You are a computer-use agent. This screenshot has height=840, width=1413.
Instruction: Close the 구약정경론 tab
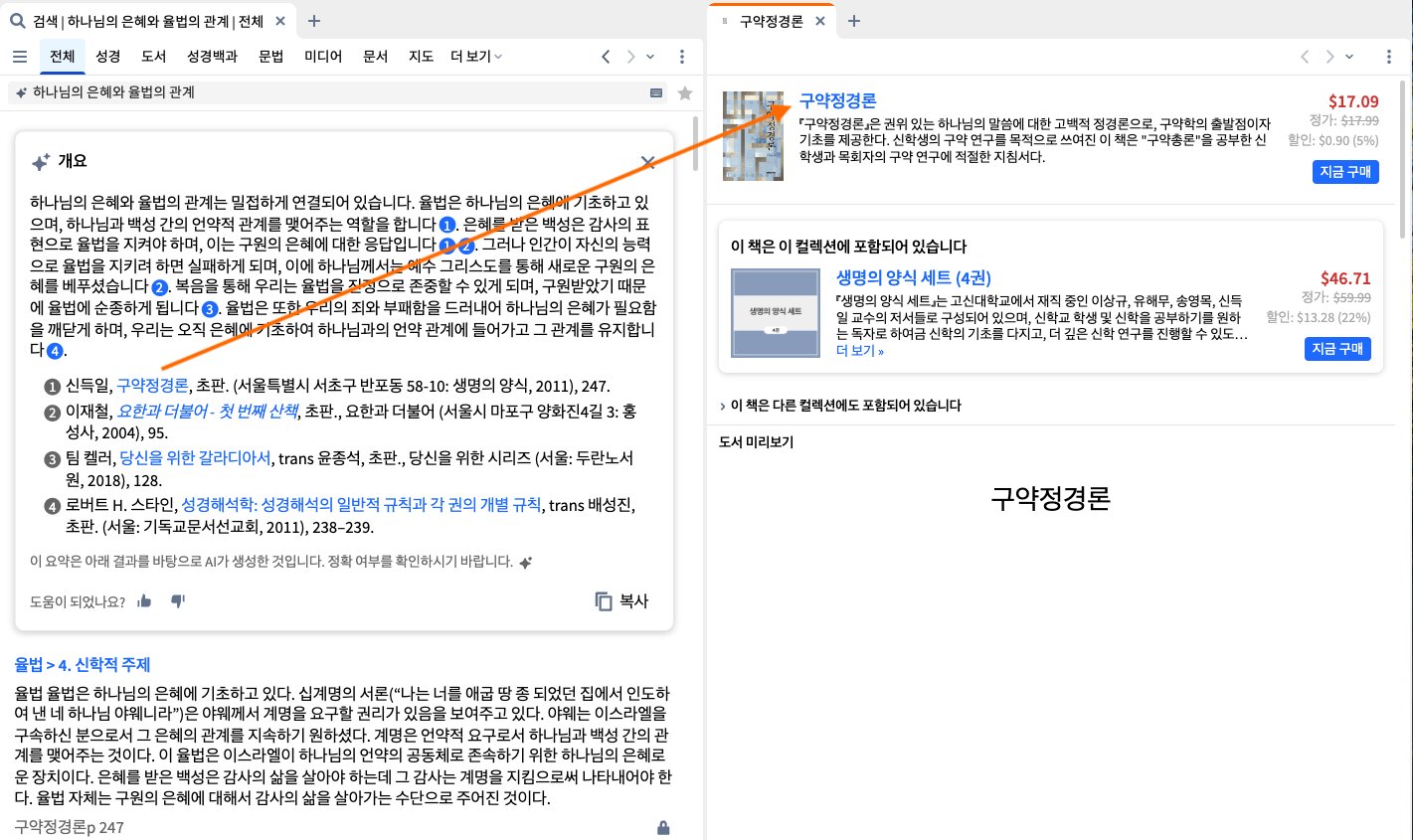(820, 21)
